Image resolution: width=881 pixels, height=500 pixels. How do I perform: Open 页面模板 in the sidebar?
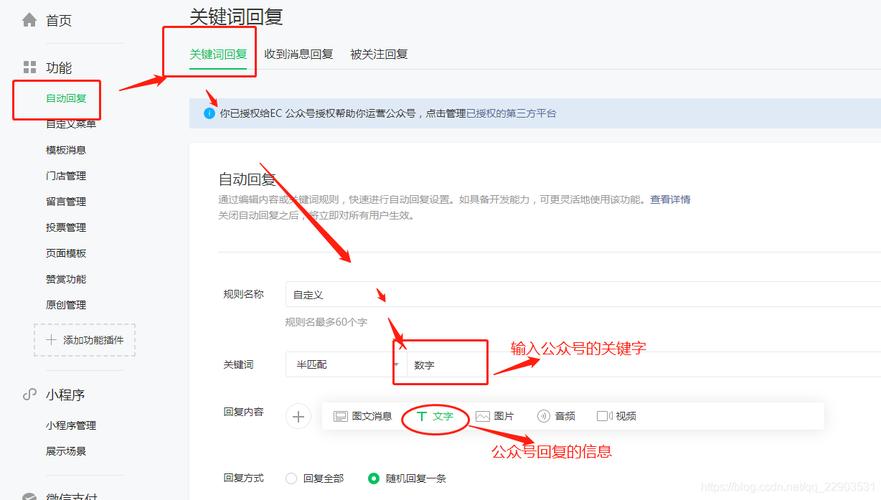(66, 253)
